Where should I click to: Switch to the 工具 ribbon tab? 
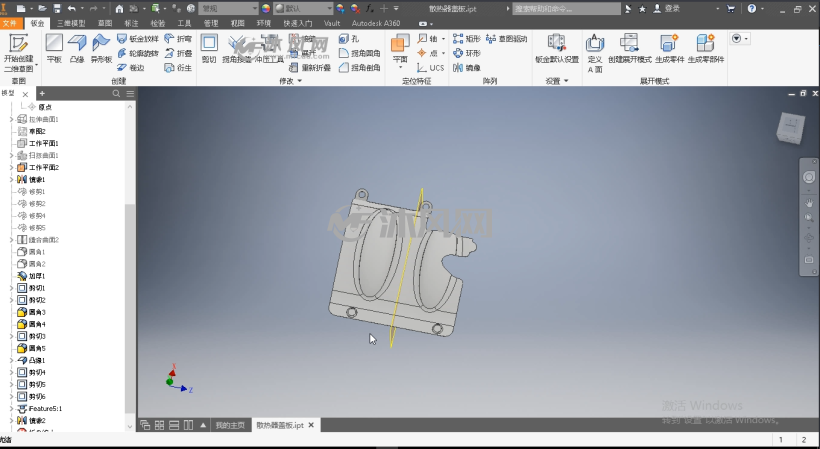point(184,23)
